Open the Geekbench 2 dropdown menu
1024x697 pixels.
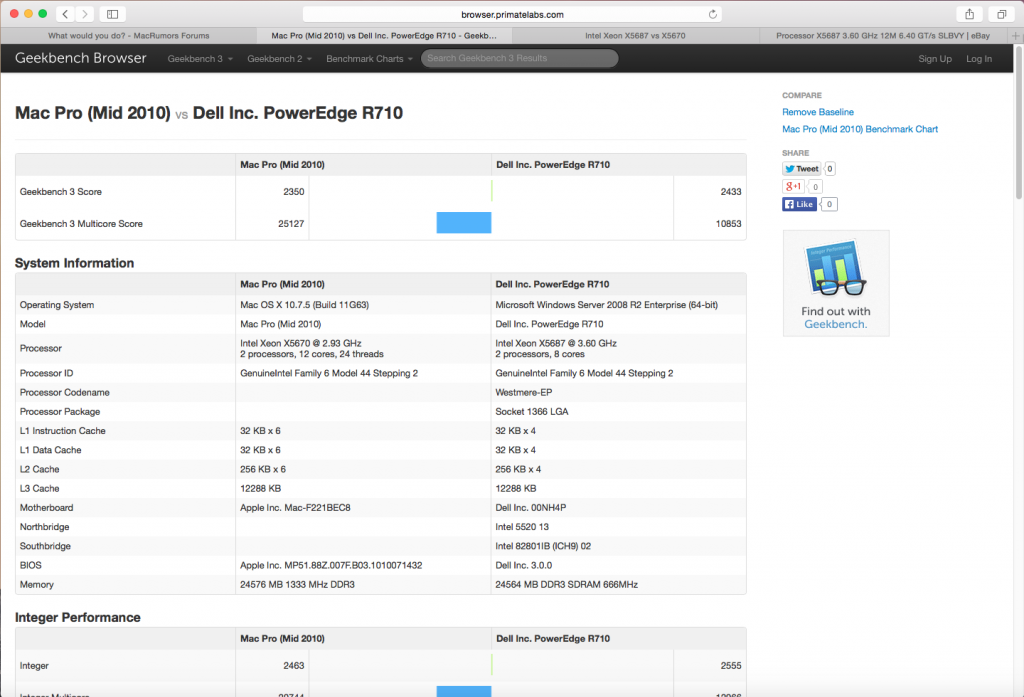(x=280, y=59)
